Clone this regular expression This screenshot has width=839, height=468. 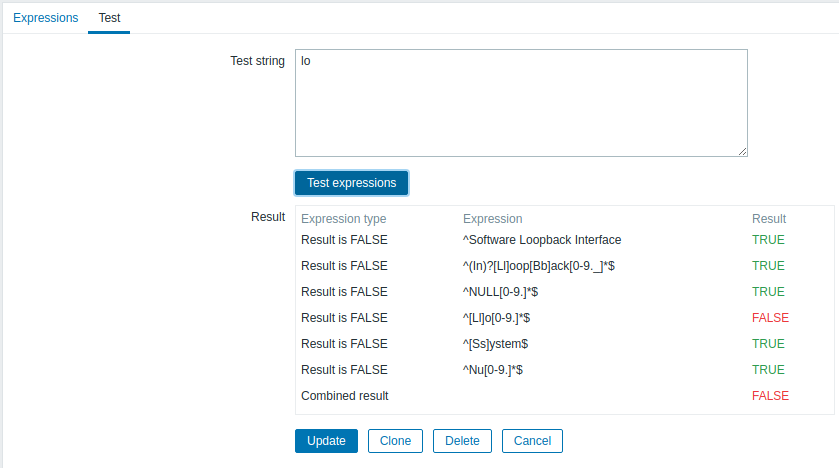[395, 441]
